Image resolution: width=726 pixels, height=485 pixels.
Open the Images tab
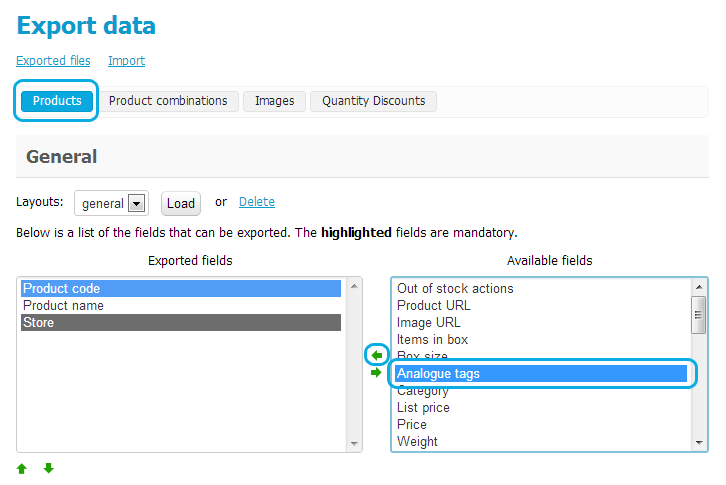274,101
